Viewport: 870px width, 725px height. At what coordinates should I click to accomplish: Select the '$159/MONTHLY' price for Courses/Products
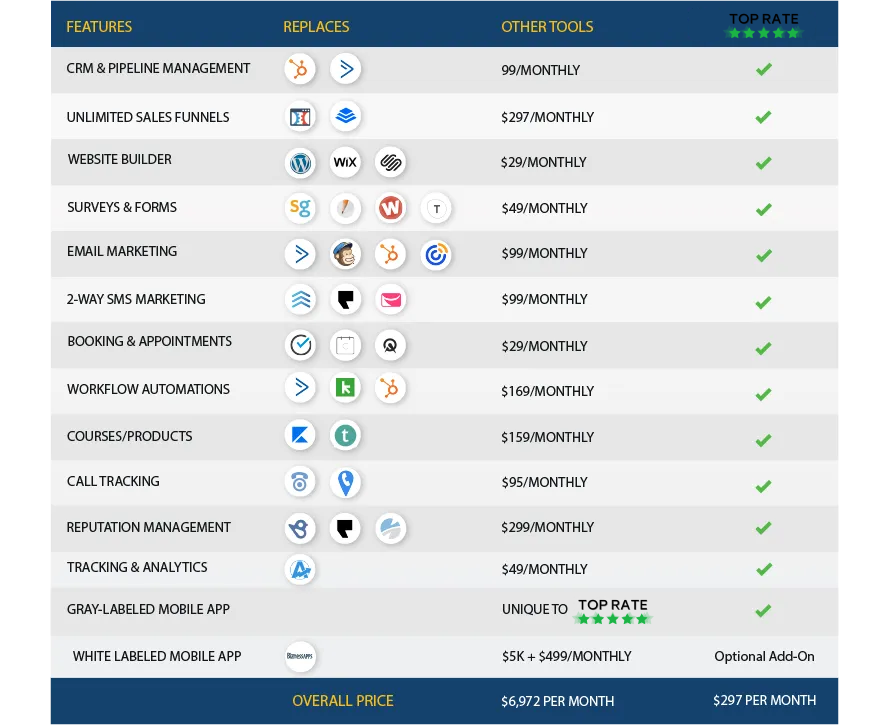(548, 437)
